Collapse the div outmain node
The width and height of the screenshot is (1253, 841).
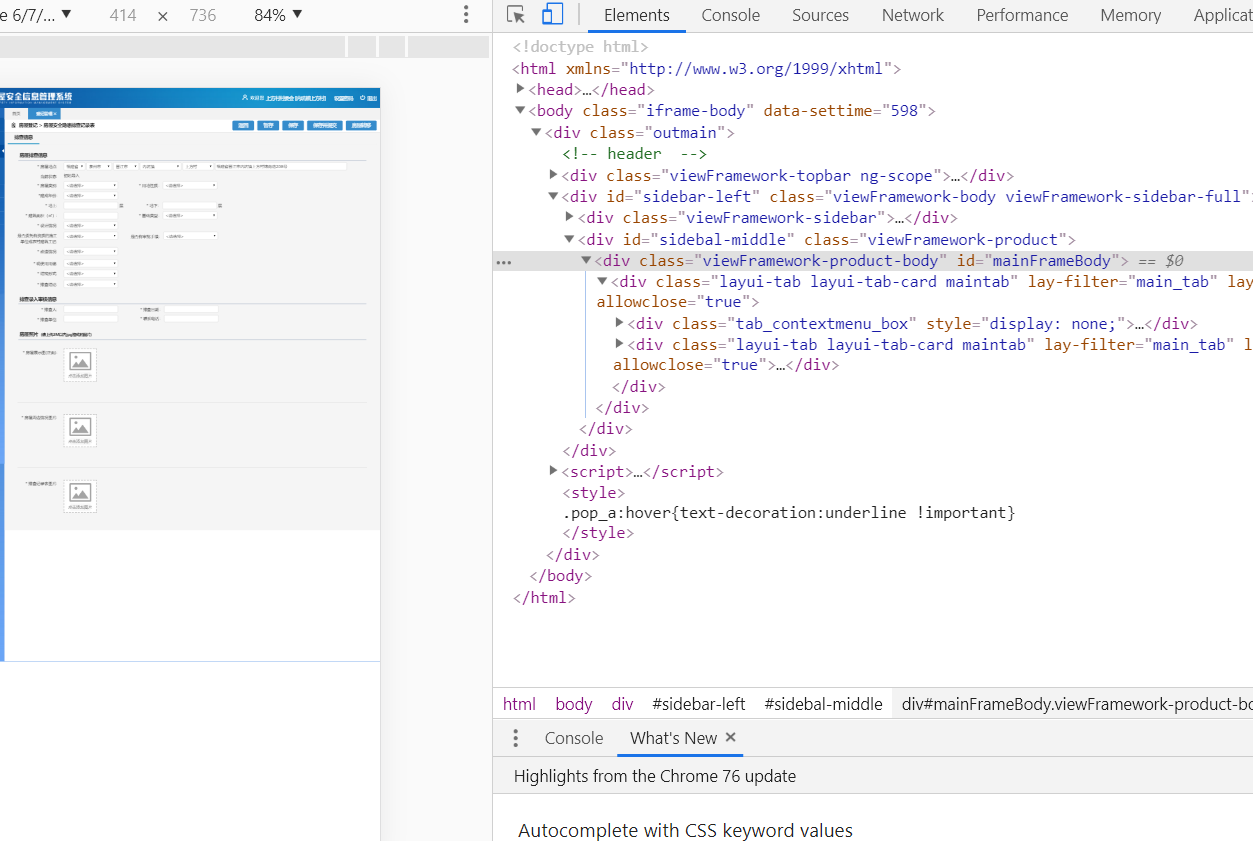click(x=536, y=132)
